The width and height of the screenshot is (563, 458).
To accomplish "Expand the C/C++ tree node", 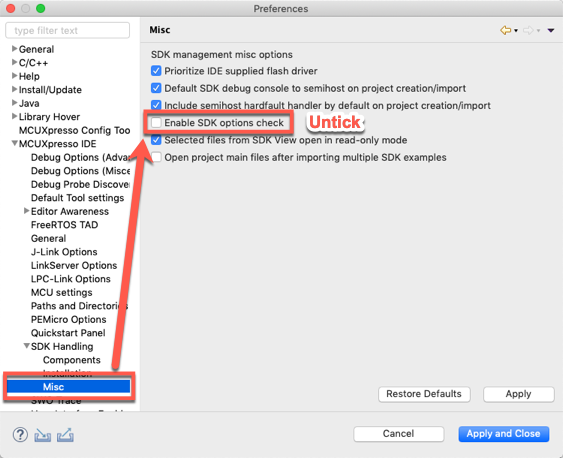I will tap(14, 62).
